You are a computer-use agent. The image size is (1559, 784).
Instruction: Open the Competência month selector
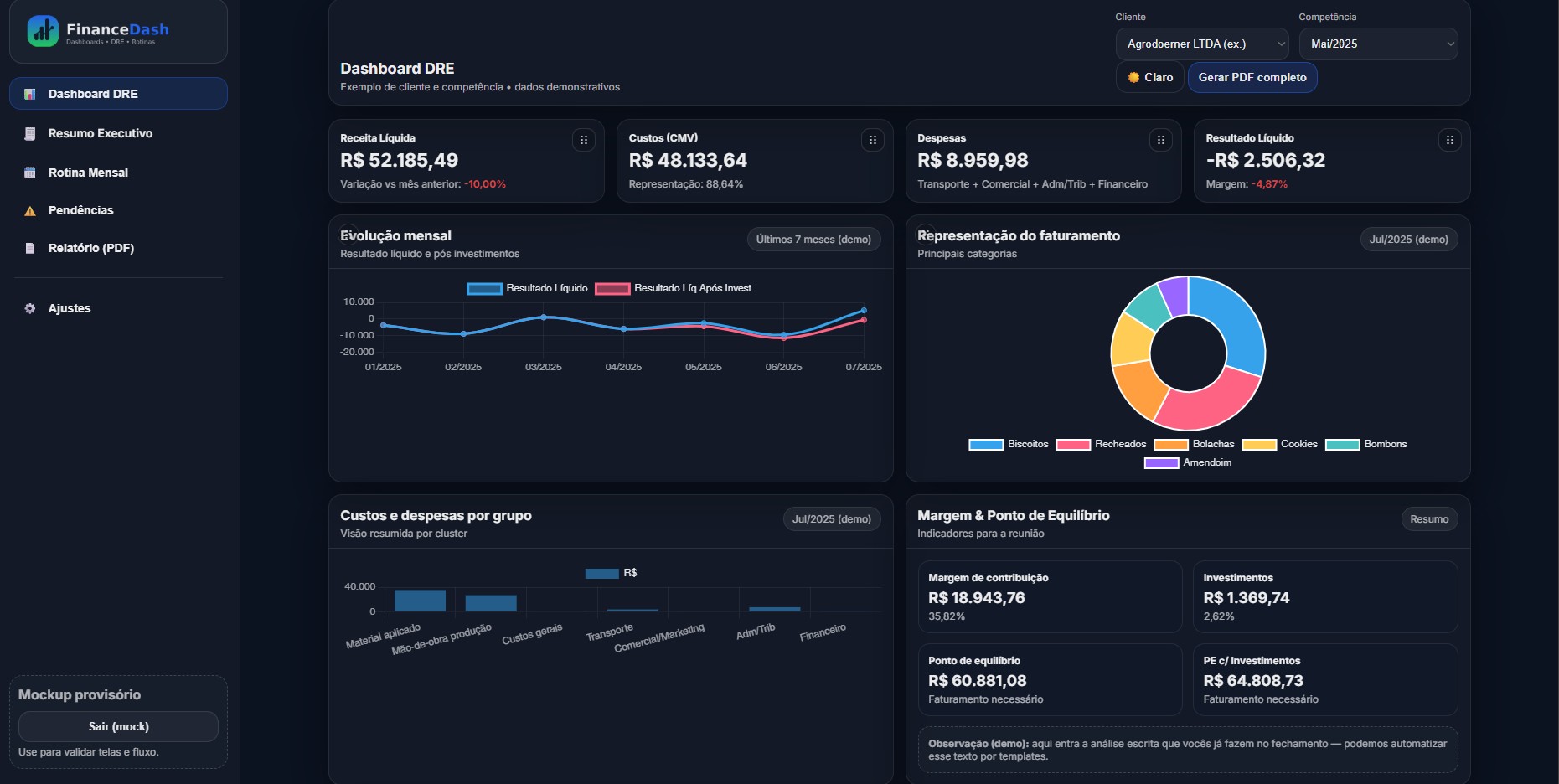[x=1378, y=44]
